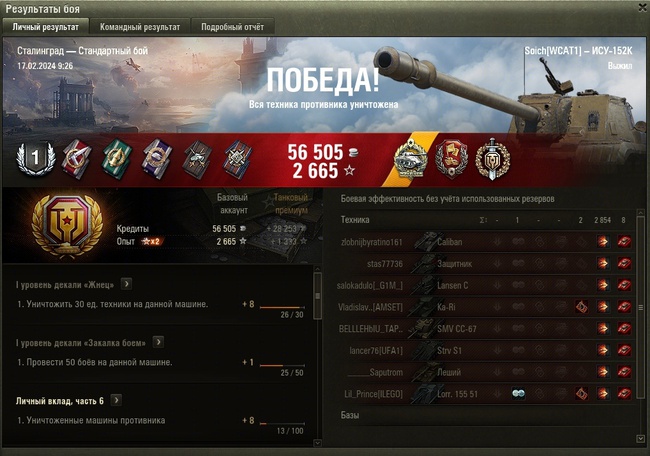Image resolution: width=650 pixels, height=456 pixels.
Task: Open Личный вклад, часть 6 details
Action: pos(116,400)
